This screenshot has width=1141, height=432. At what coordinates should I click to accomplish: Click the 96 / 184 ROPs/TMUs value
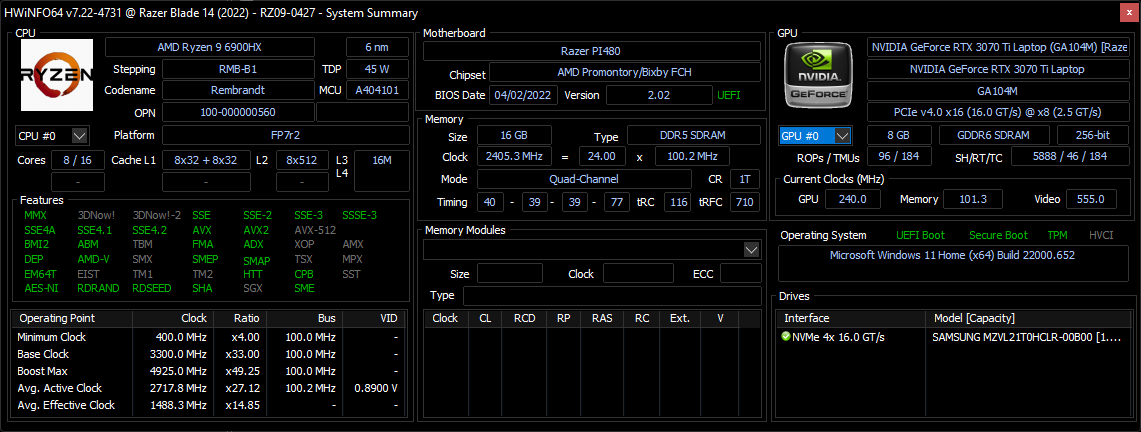pos(898,157)
